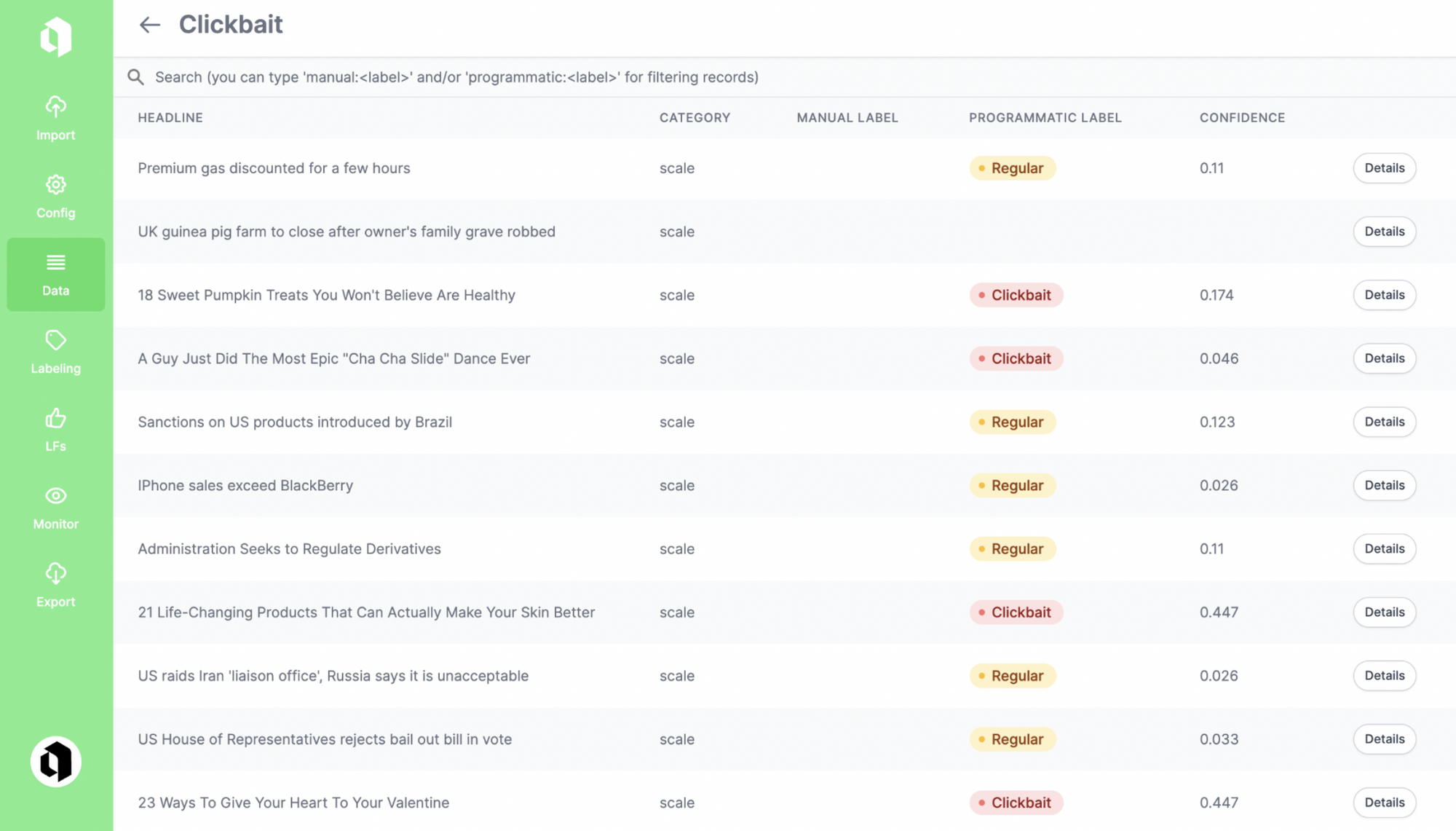This screenshot has height=831, width=1456.
Task: Open Details for 18 Sweet Pumpkin Treats row
Action: [1385, 295]
